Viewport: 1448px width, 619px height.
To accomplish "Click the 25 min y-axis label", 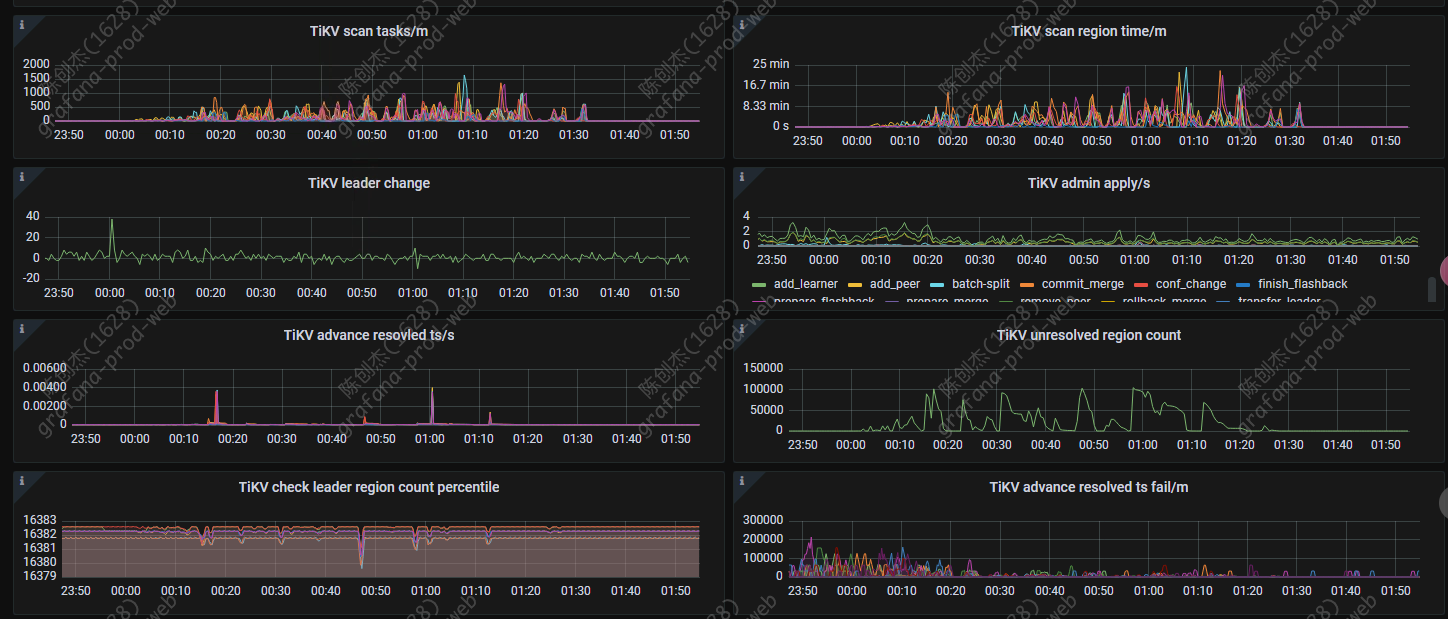I will click(771, 64).
